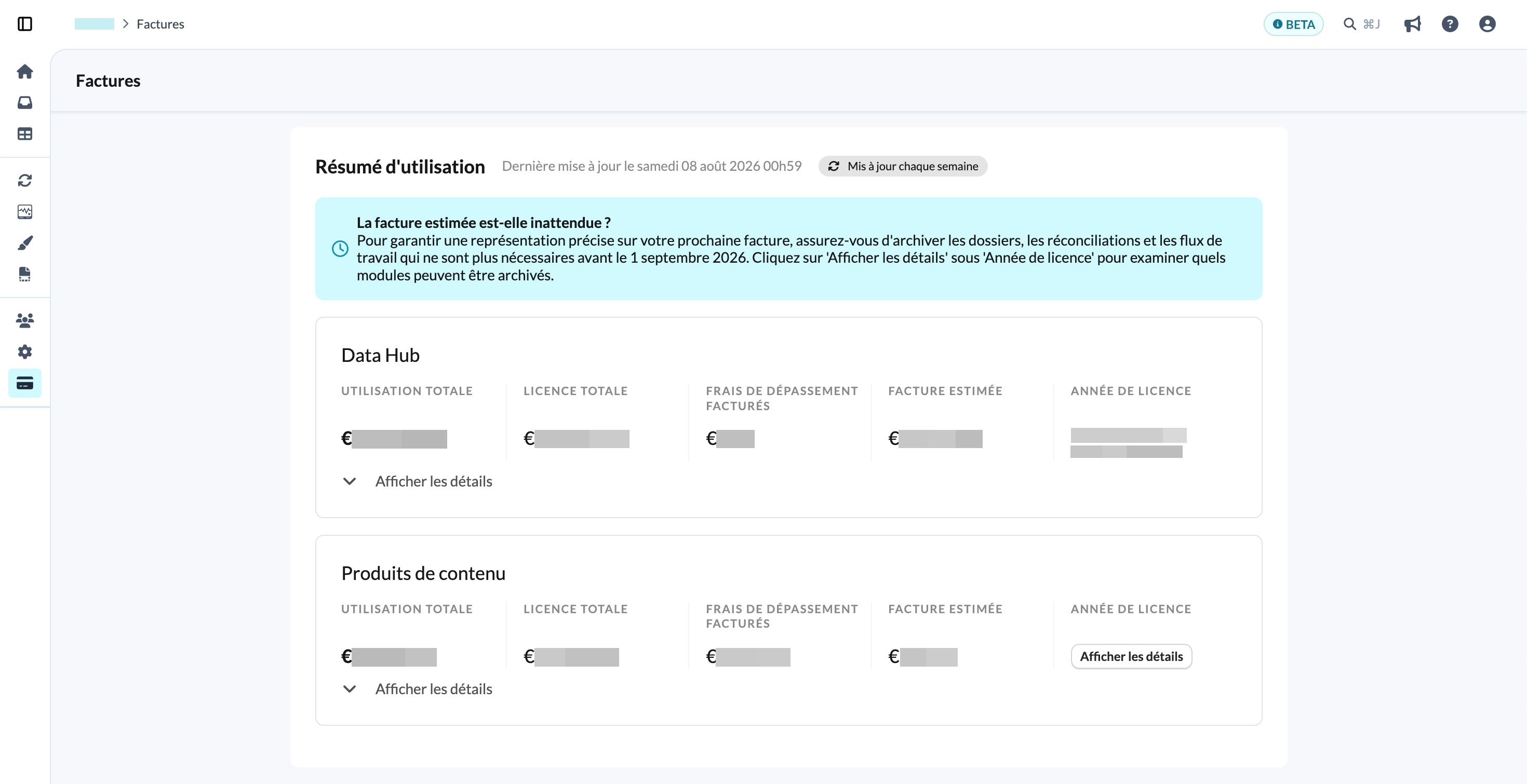Open the document file sidebar icon
Viewport: 1527px width, 784px height.
tap(25, 274)
